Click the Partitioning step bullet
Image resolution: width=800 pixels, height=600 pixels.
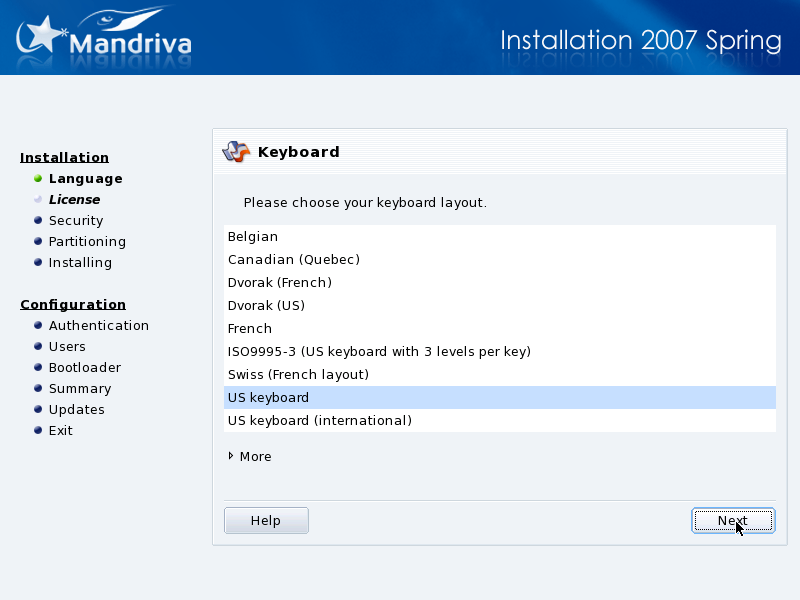point(38,242)
